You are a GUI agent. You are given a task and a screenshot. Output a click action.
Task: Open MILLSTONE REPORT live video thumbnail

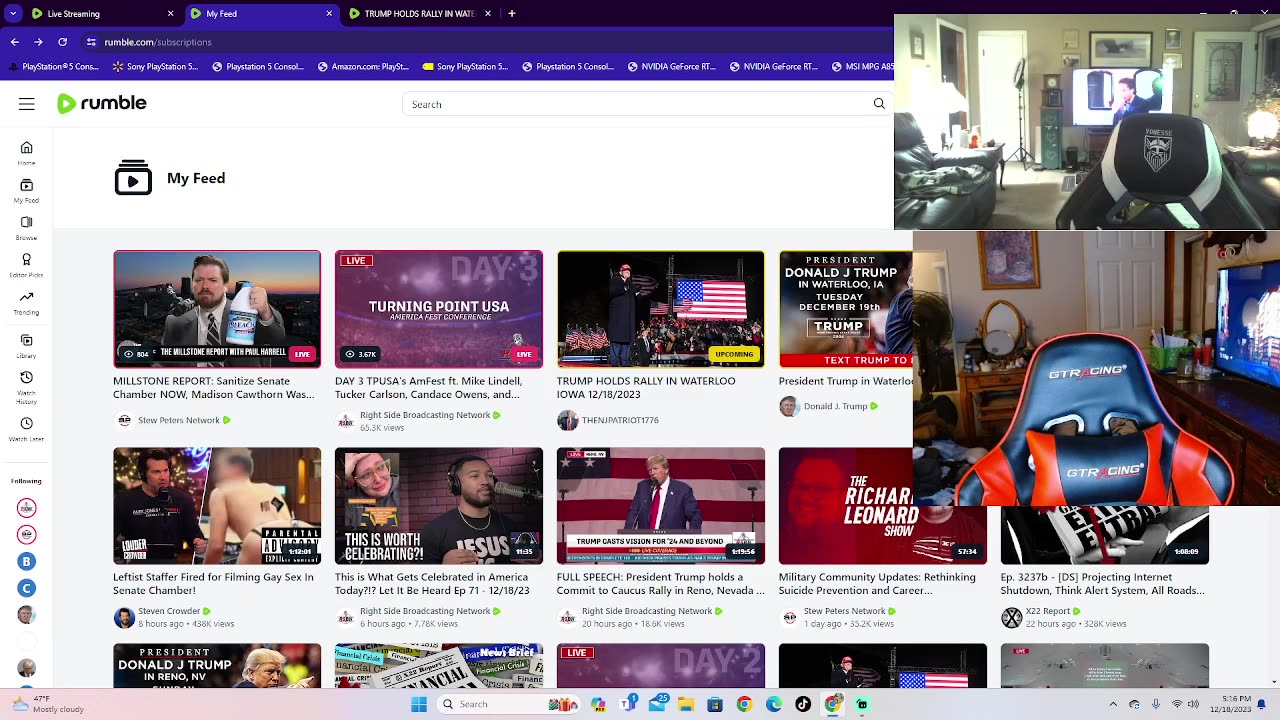(217, 309)
